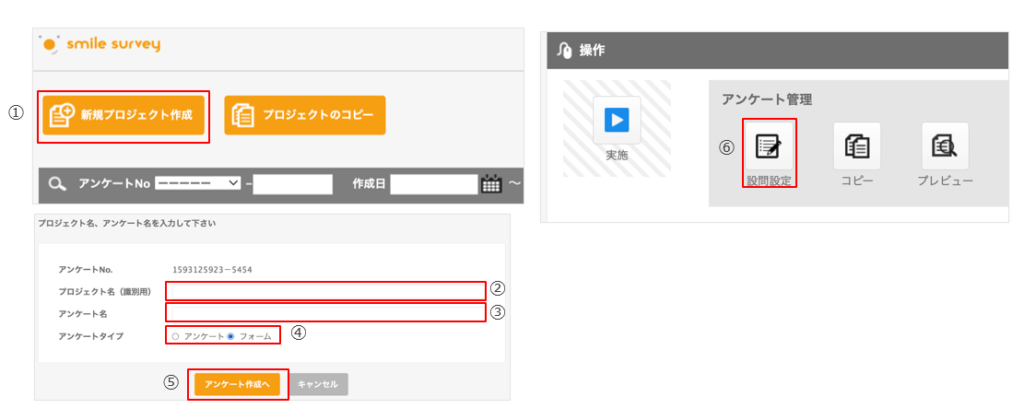Click the smile survey logo
The height and width of the screenshot is (420, 1024).
click(99, 44)
